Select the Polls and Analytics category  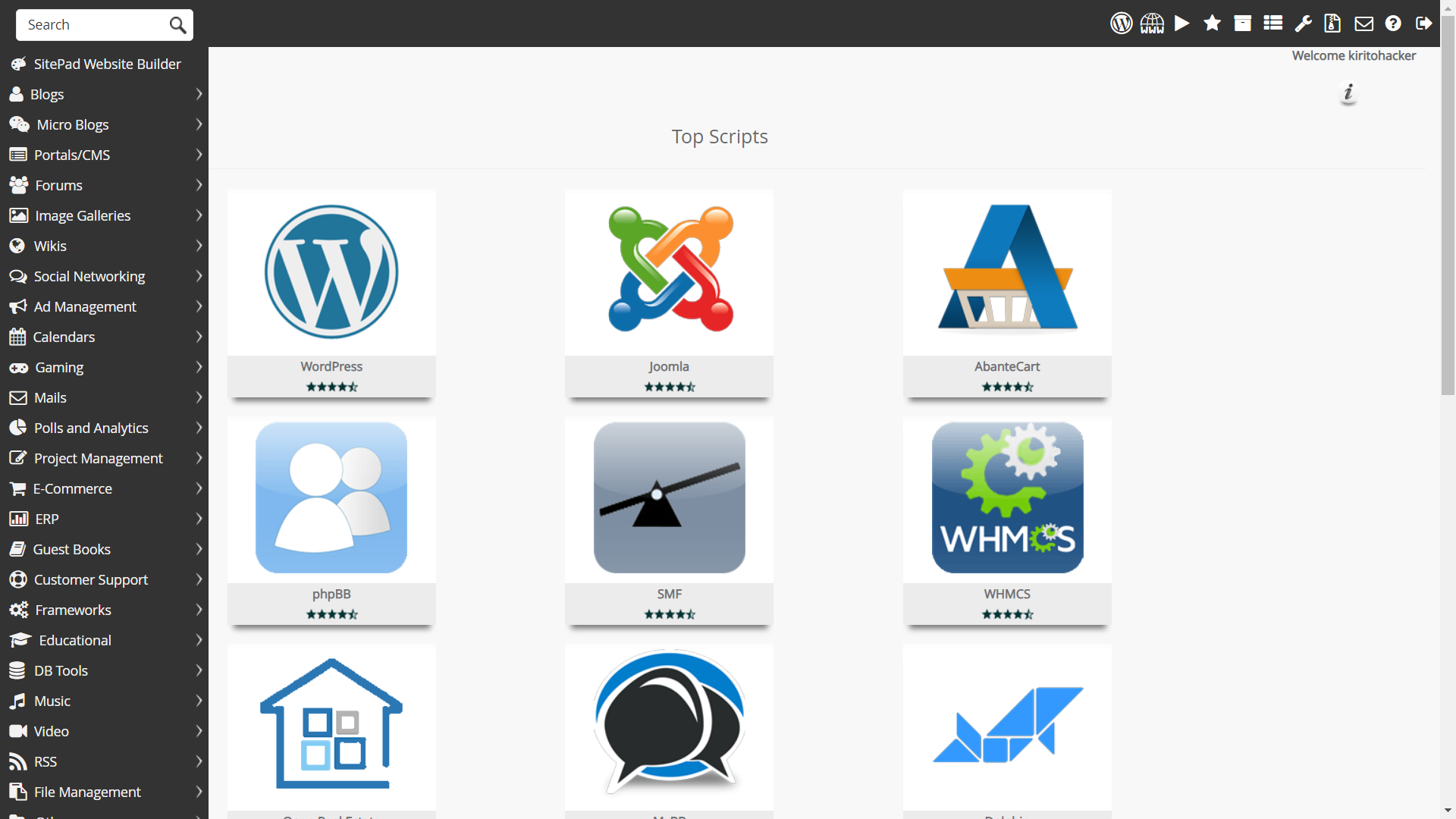(x=104, y=428)
